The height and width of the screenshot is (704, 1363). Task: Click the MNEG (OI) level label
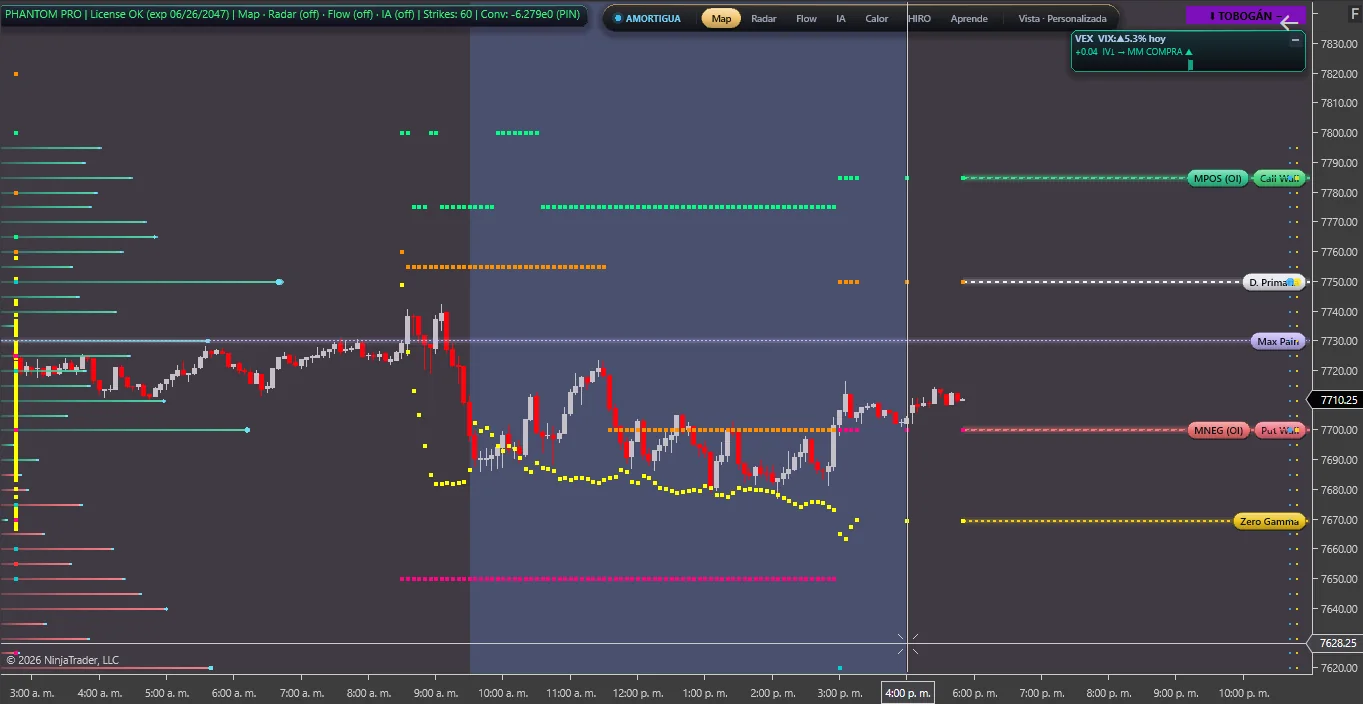(x=1217, y=430)
